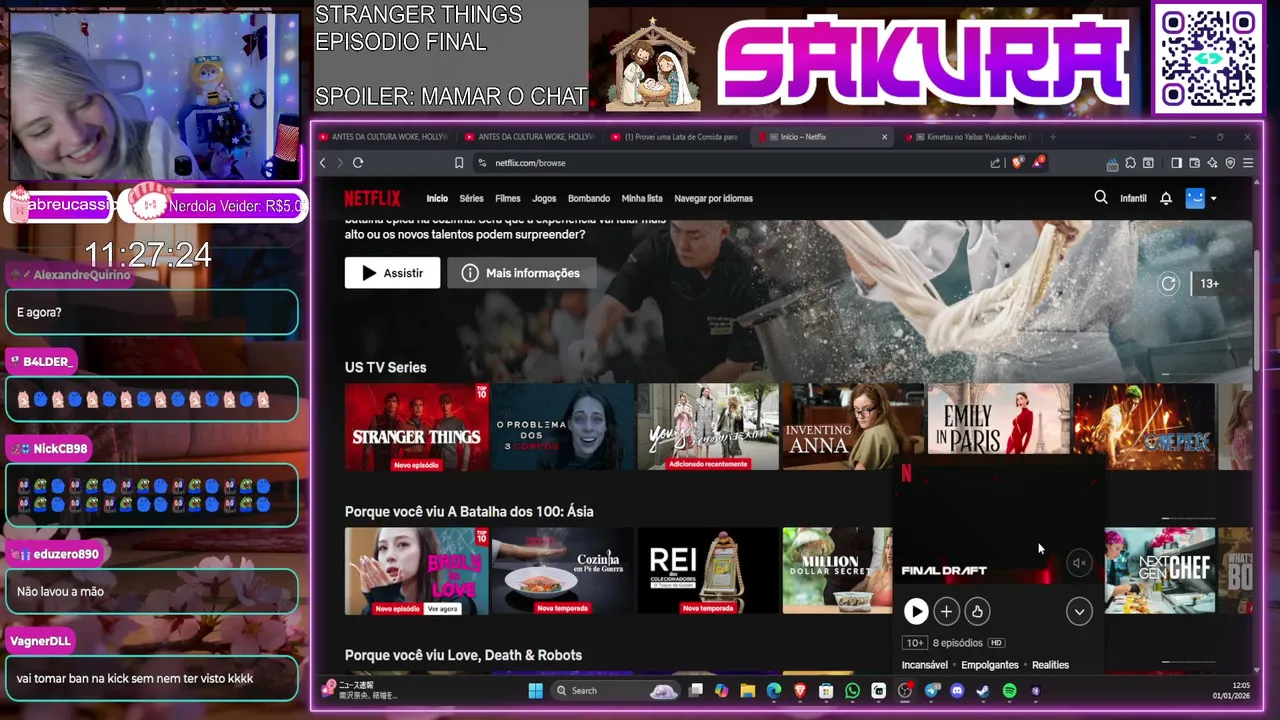Open the Bombando section
The height and width of the screenshot is (720, 1280).
click(589, 198)
